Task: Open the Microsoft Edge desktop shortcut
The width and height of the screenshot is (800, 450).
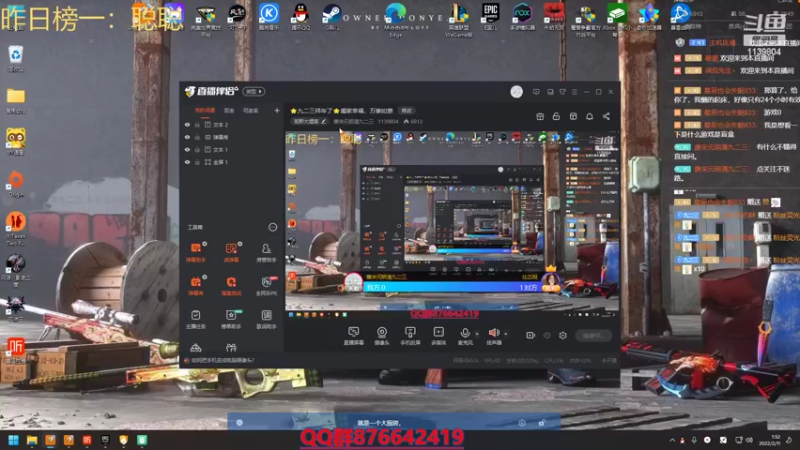Action: click(396, 19)
